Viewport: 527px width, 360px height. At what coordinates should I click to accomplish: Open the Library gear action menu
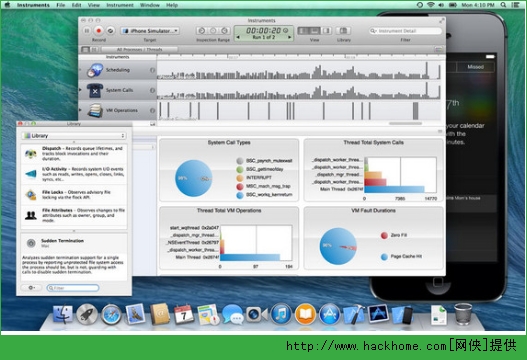(31, 288)
